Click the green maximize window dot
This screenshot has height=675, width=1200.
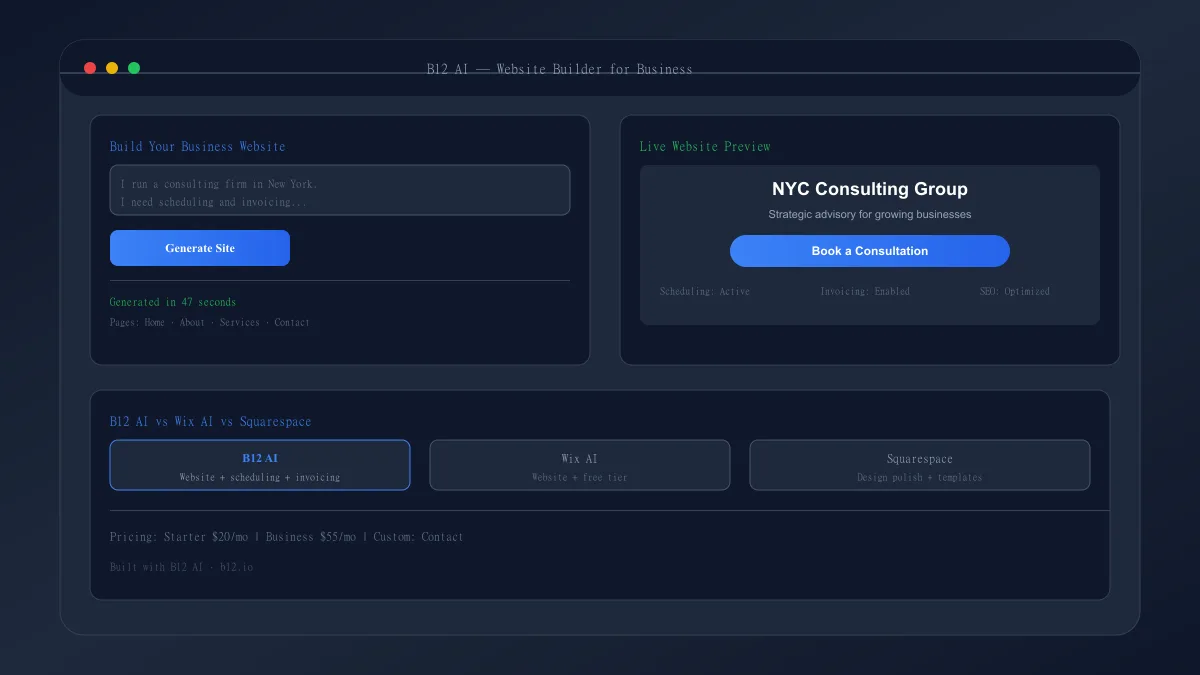134,68
